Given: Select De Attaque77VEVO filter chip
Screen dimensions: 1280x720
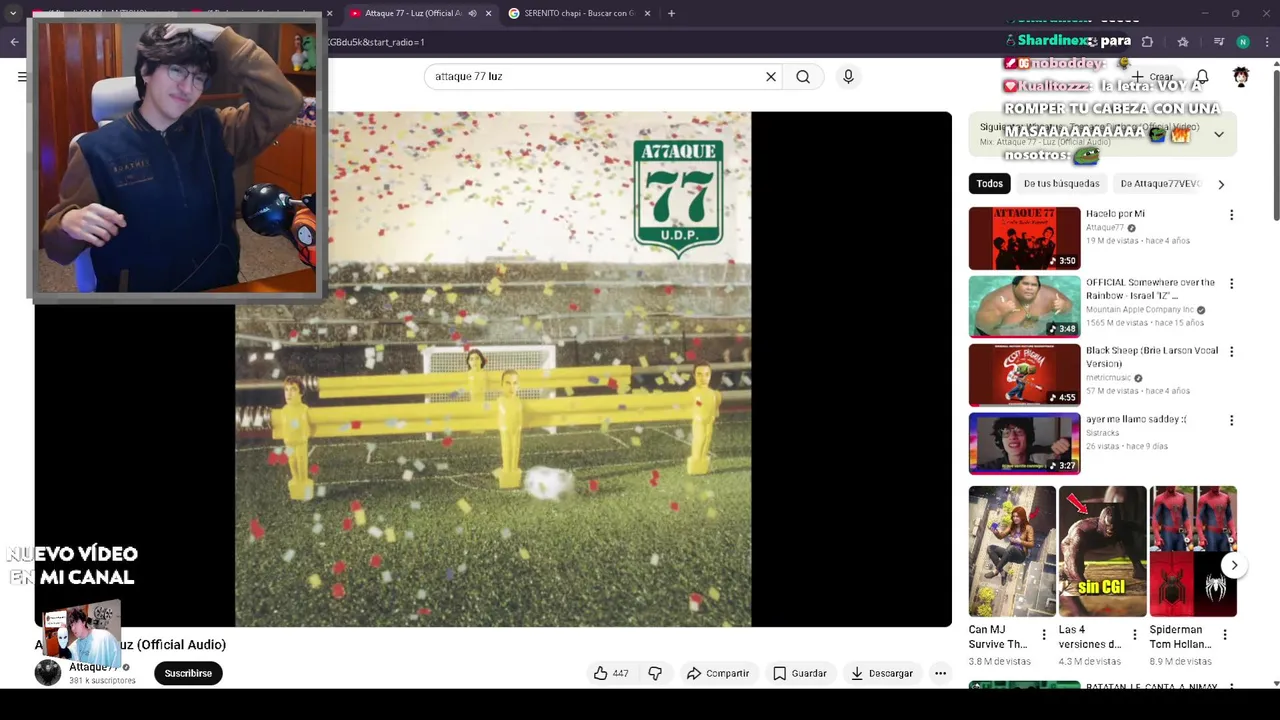Looking at the screenshot, I should tap(1160, 184).
